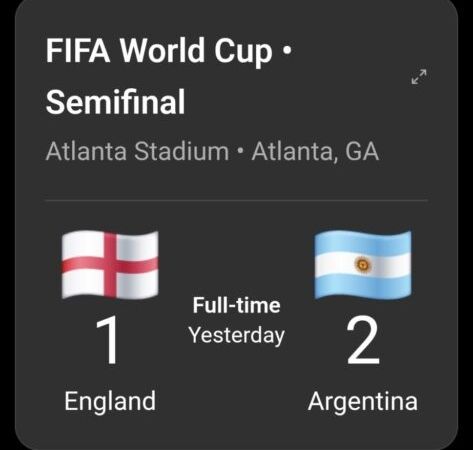473x450 pixels.
Task: Select the Full-time match status label
Action: click(x=236, y=305)
